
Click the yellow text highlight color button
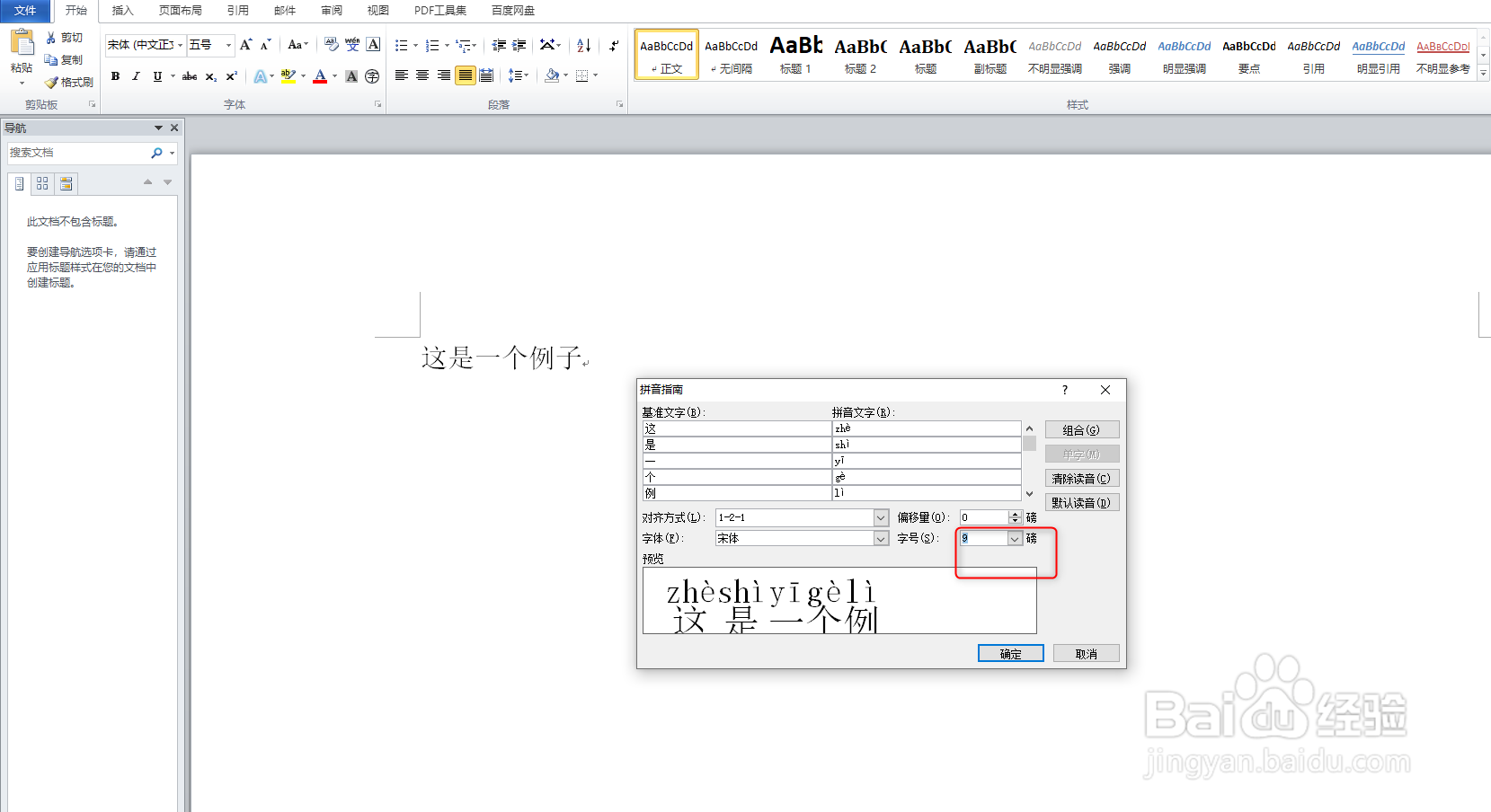(288, 76)
